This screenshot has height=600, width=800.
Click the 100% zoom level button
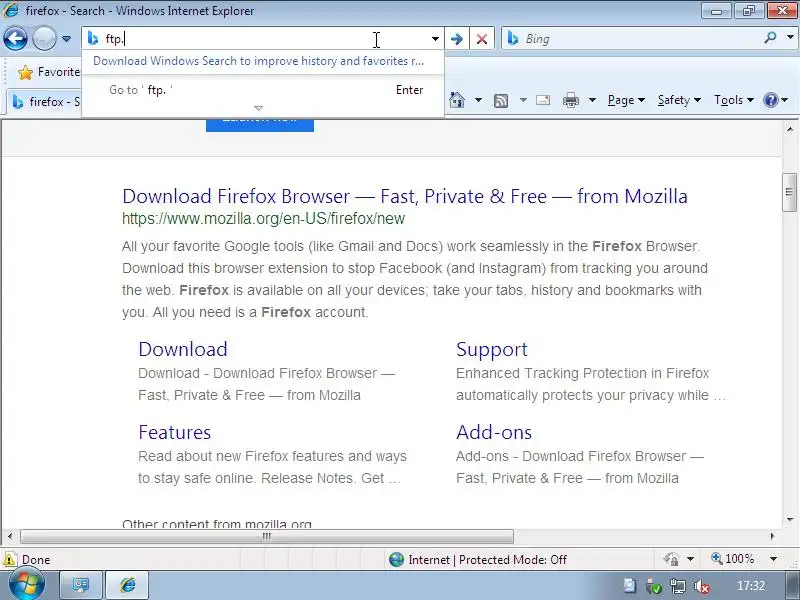click(733, 559)
